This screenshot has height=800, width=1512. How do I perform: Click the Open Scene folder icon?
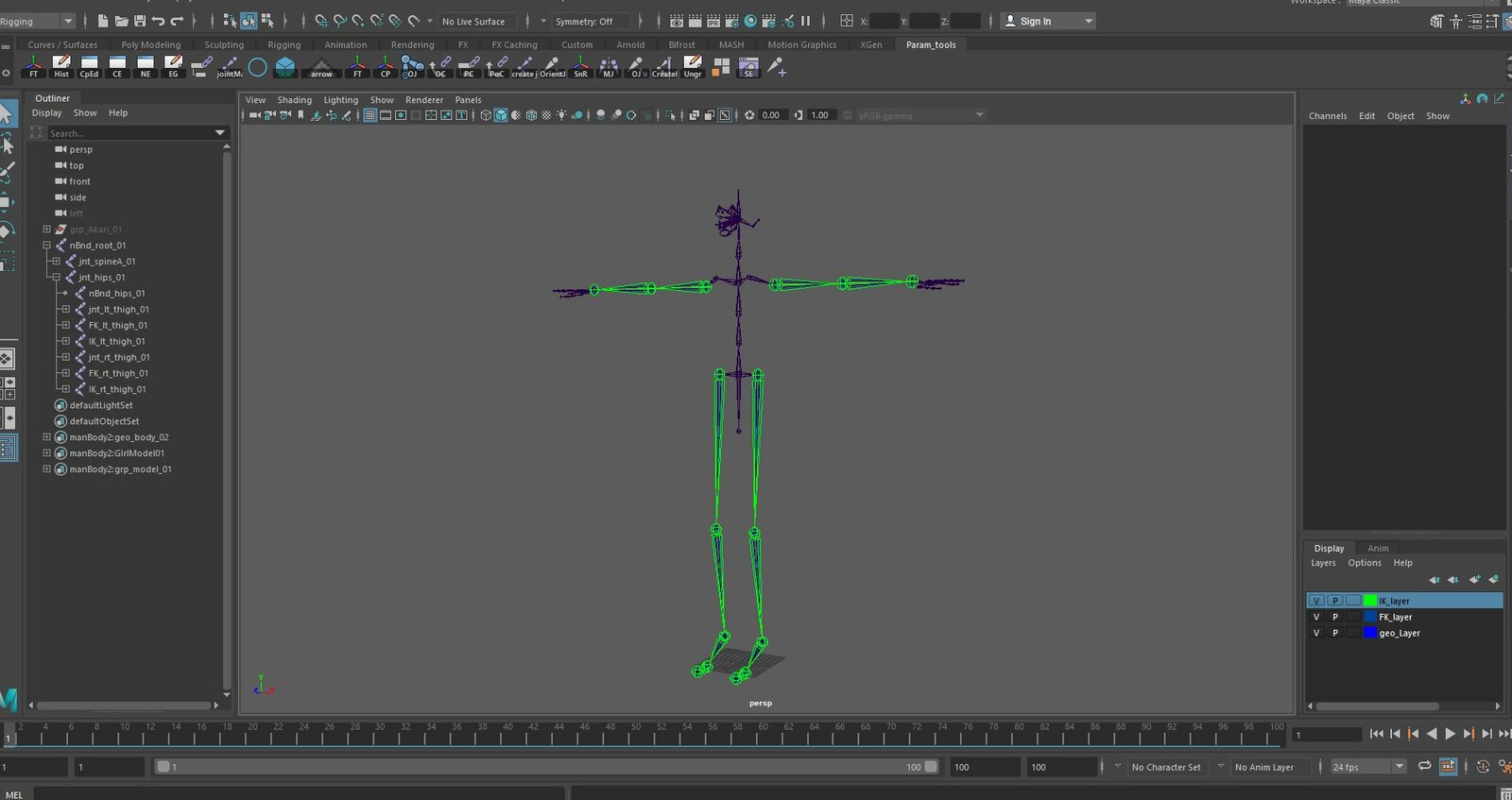point(121,21)
